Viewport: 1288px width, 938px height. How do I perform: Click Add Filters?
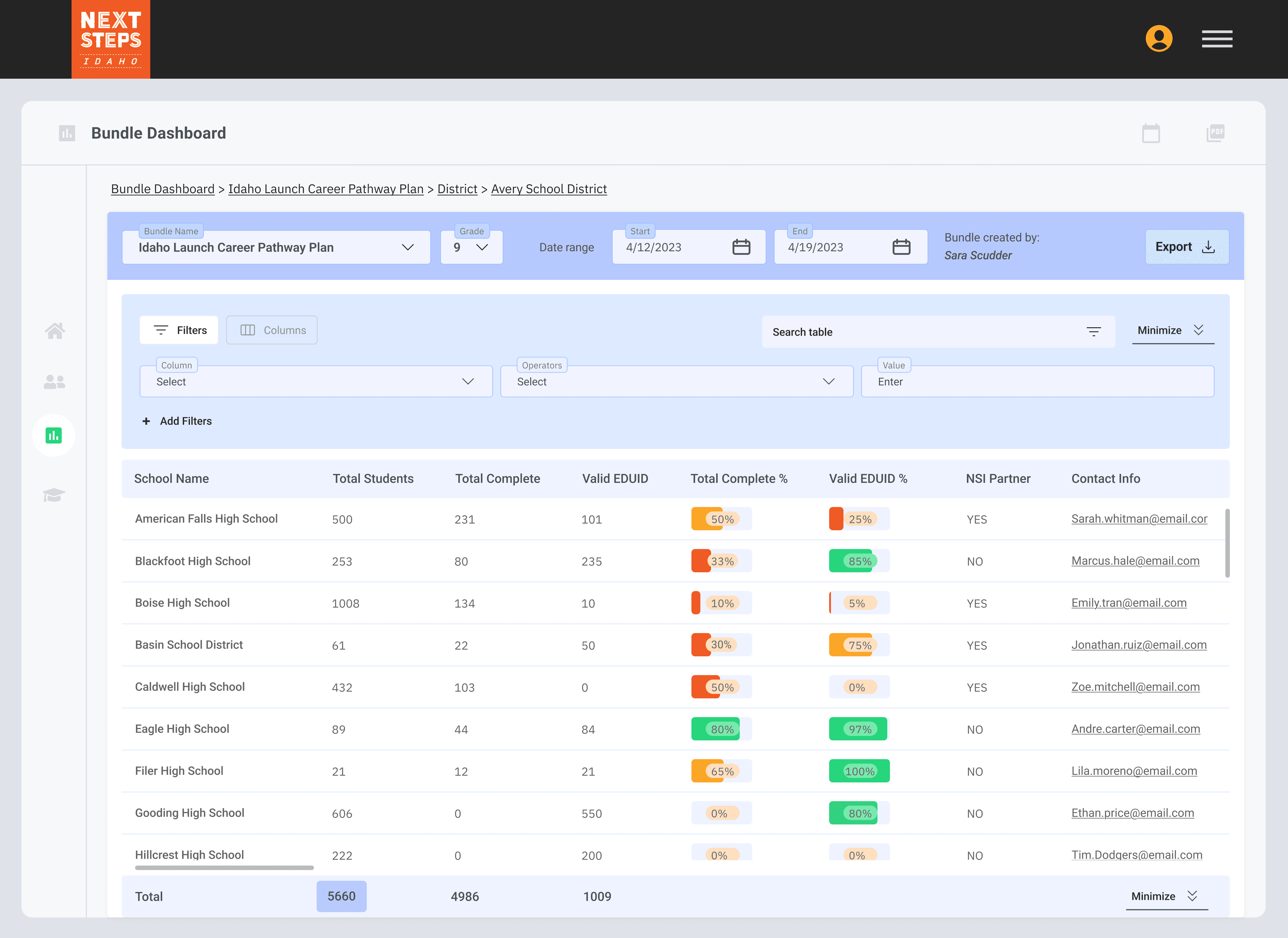177,421
